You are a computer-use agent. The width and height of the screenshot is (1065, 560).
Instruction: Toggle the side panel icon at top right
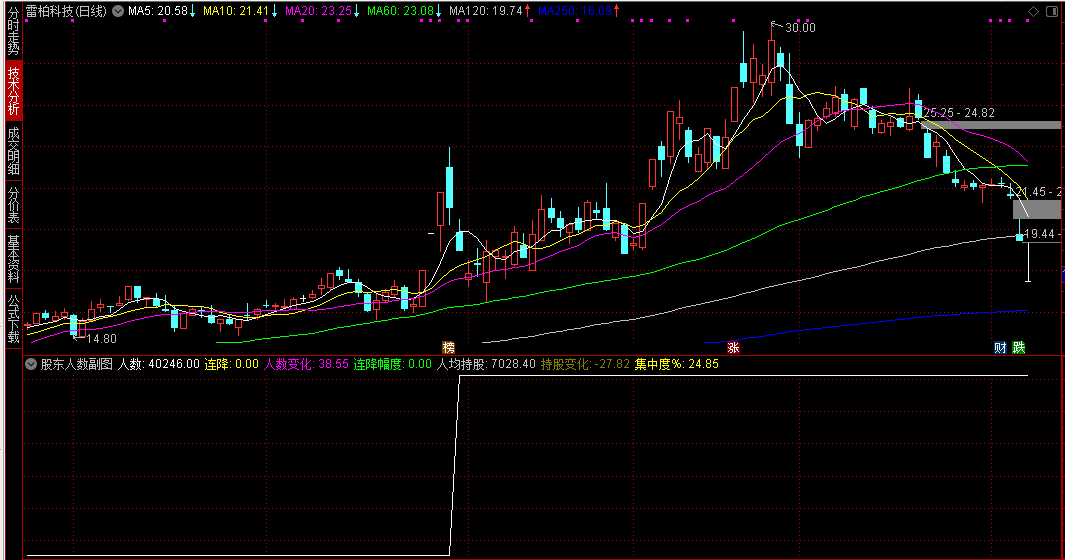(x=1050, y=11)
